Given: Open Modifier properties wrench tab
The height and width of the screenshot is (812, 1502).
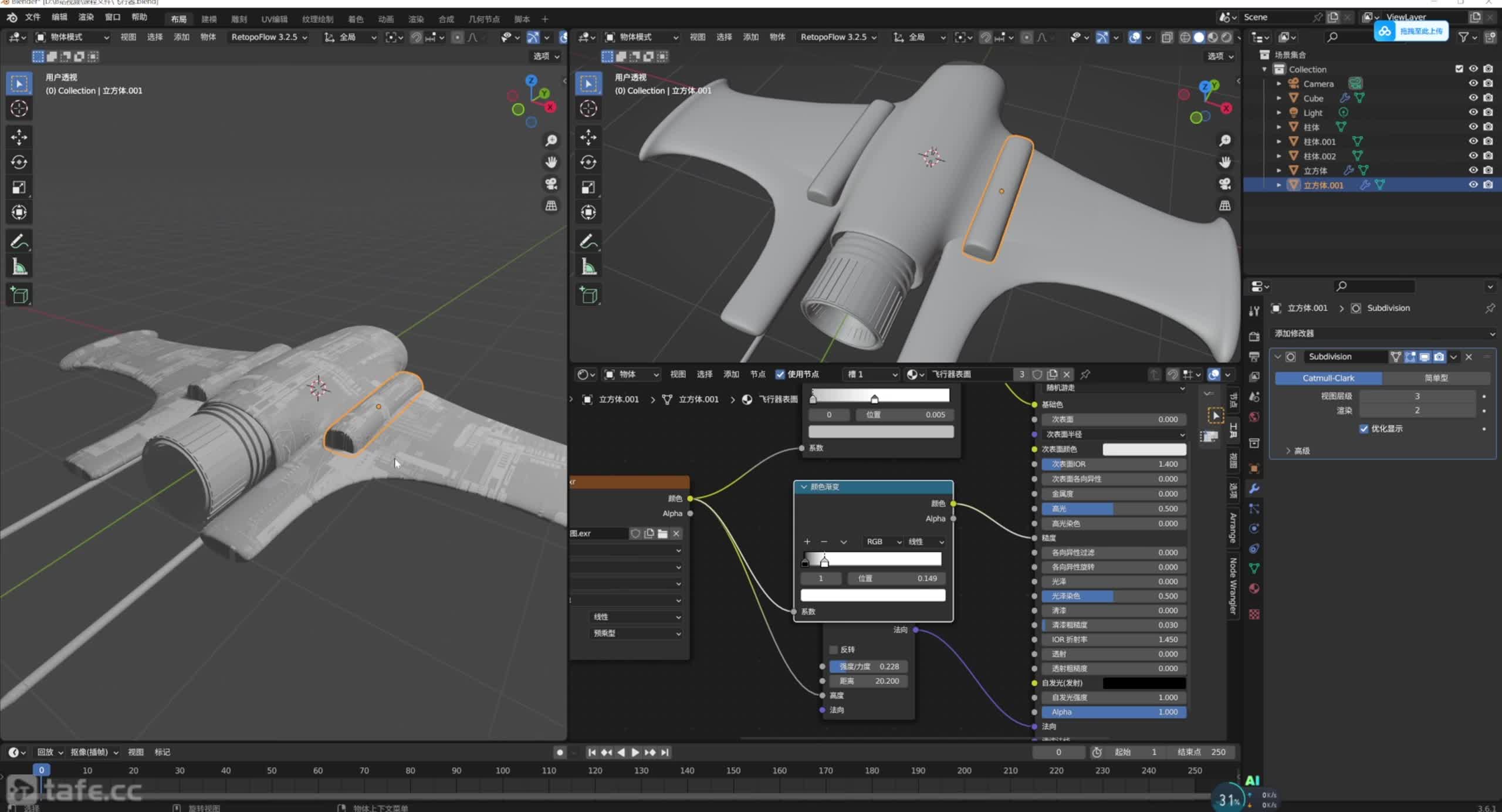Looking at the screenshot, I should click(1254, 489).
